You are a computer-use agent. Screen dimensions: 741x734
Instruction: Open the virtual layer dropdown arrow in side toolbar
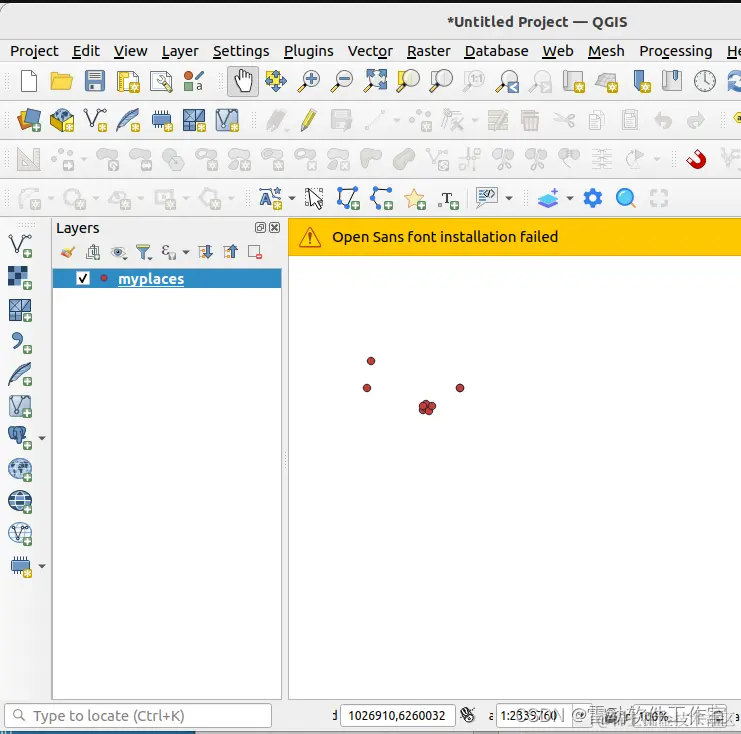(42, 566)
